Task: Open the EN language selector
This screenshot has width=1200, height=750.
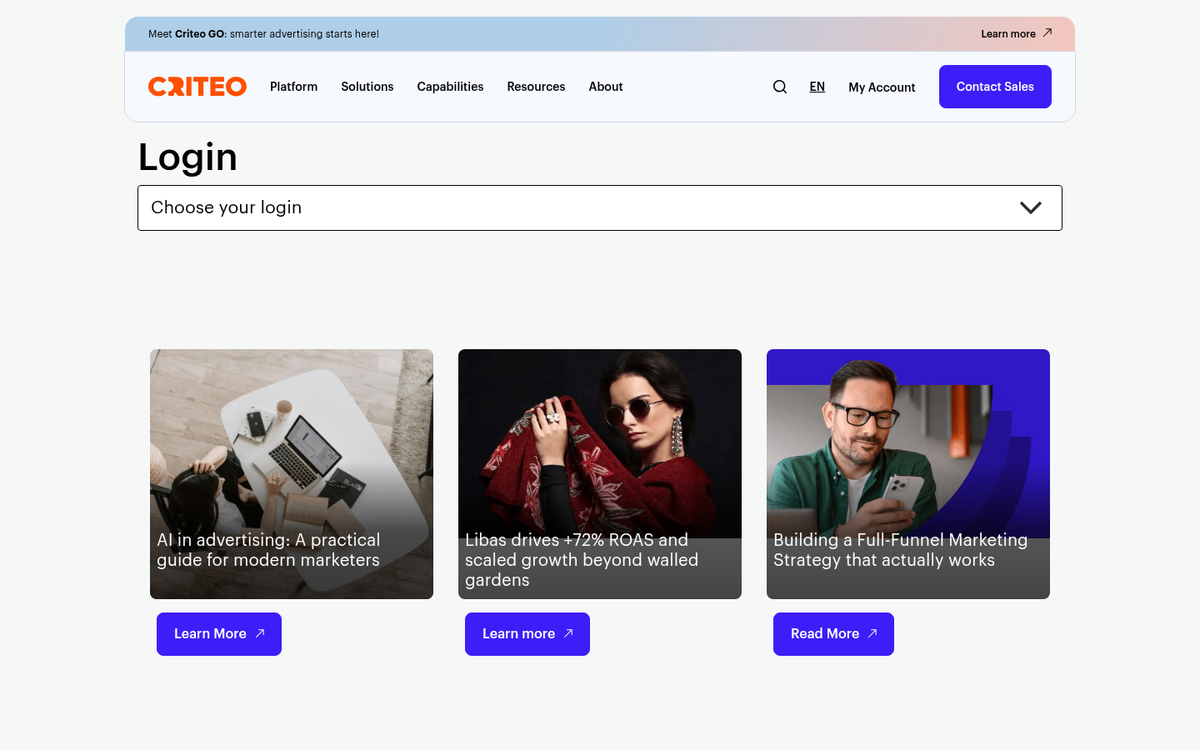Action: [x=817, y=87]
